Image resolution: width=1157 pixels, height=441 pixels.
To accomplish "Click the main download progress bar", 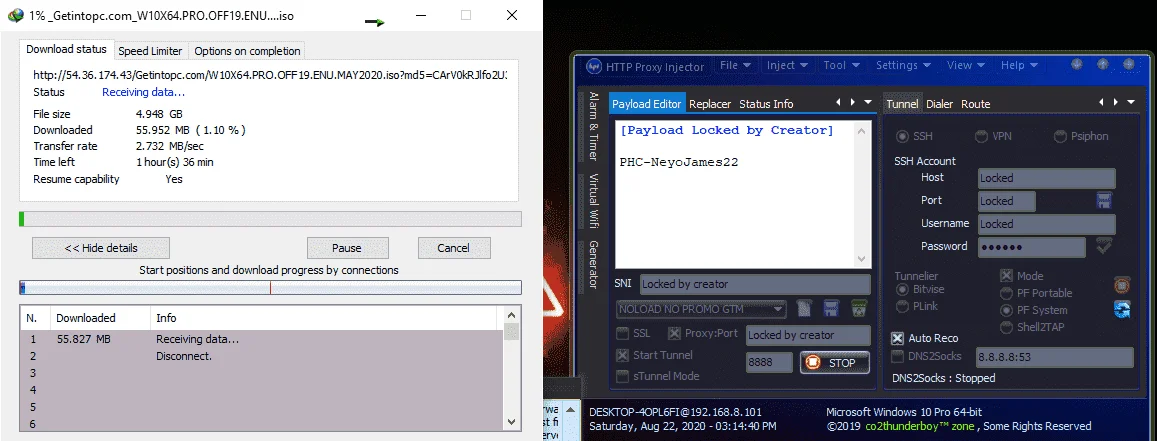I will pos(270,219).
